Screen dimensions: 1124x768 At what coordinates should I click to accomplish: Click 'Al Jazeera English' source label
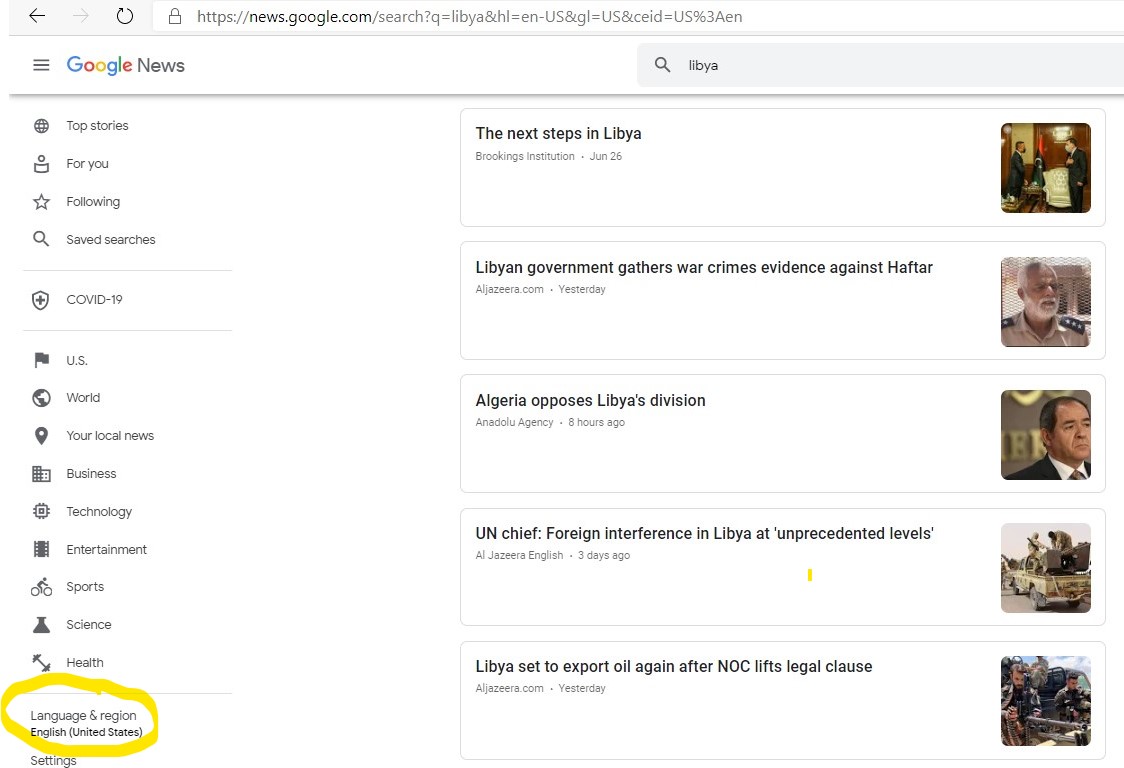coord(519,555)
